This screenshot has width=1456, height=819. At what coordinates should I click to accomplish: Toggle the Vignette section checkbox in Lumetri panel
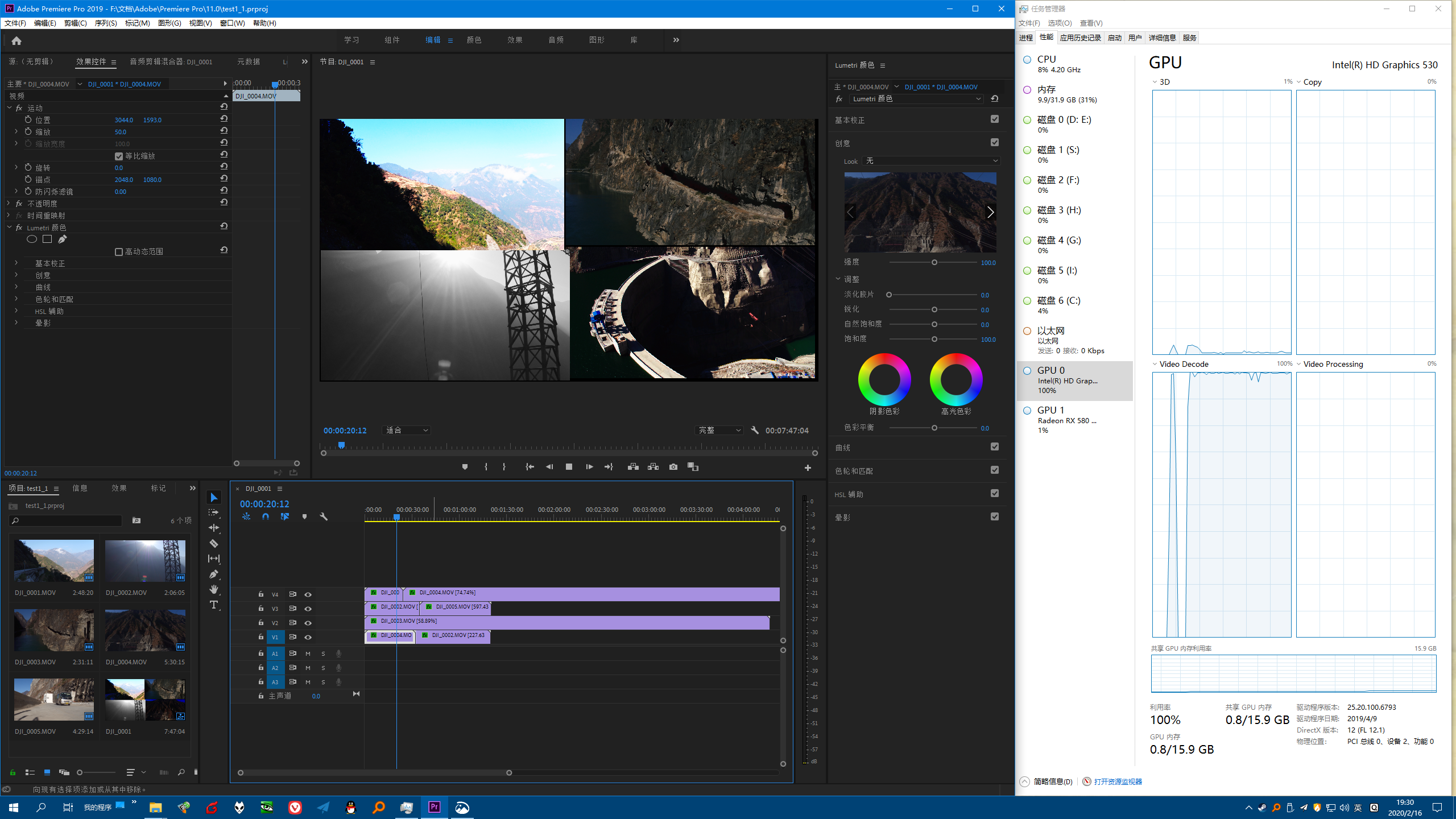[995, 517]
